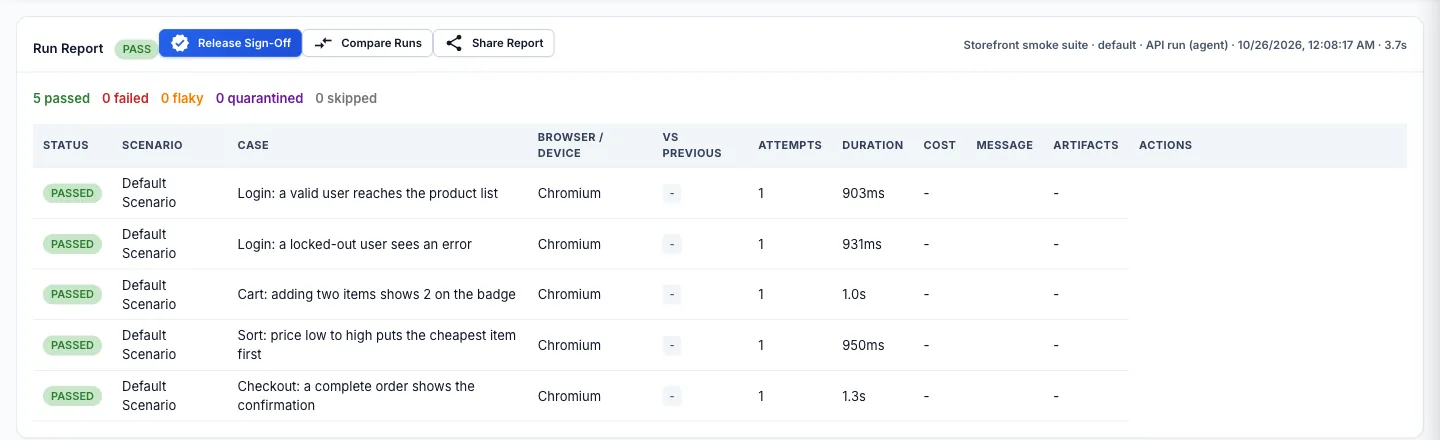Viewport: 1440px width, 440px height.
Task: Click the DURATION column header
Action: point(872,145)
